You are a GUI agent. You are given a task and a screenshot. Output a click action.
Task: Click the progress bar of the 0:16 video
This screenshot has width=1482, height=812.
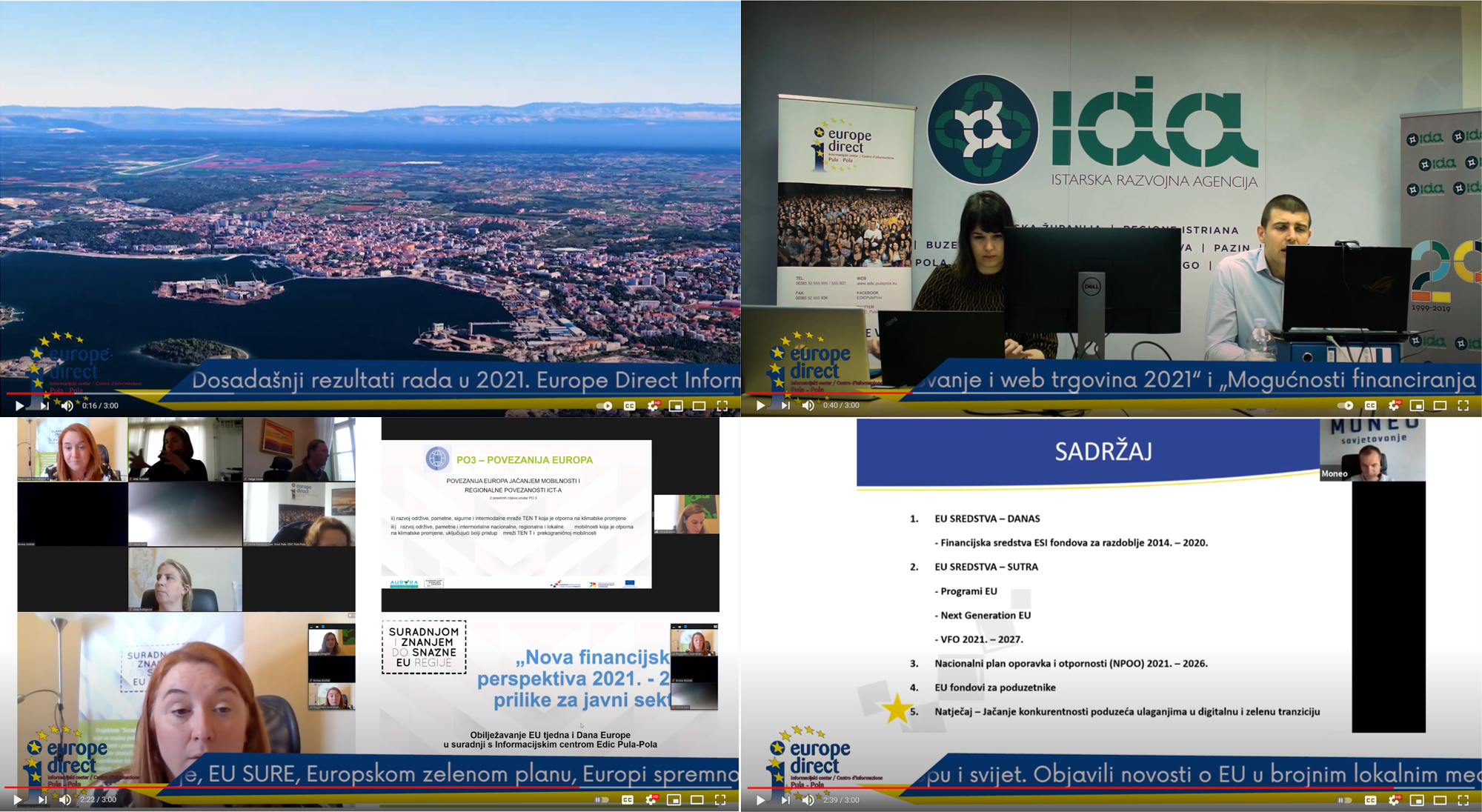370,393
